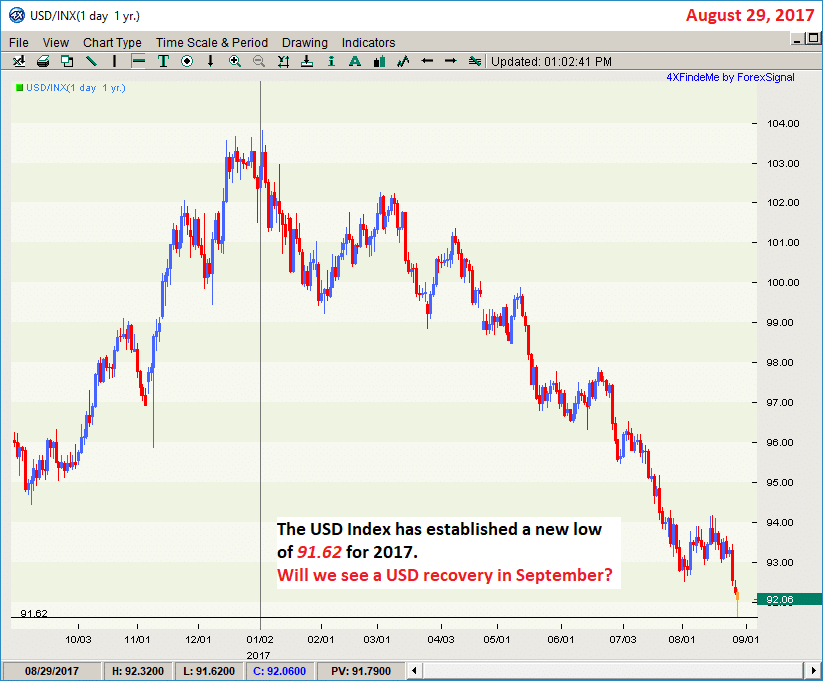
Task: Select the Text annotation tool
Action: point(163,61)
